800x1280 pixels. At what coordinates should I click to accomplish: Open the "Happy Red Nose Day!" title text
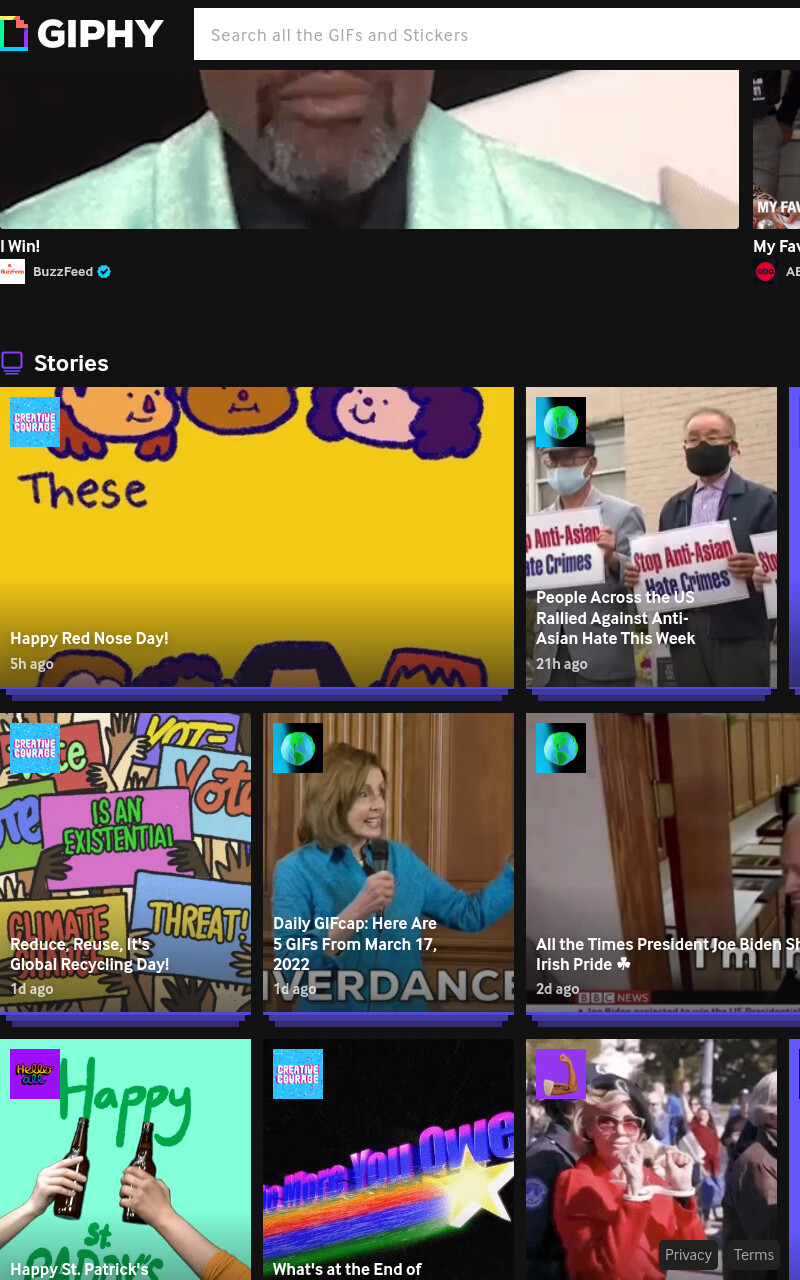pos(89,638)
